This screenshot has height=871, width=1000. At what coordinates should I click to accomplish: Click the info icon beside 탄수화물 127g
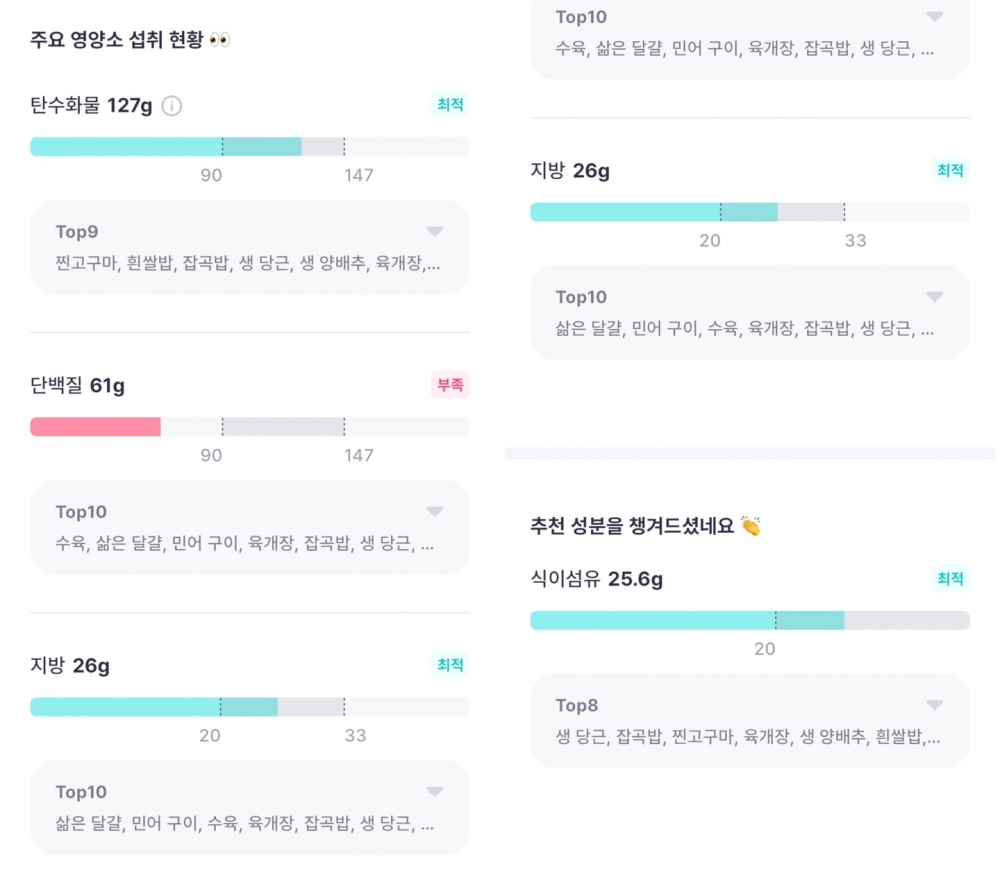(172, 106)
